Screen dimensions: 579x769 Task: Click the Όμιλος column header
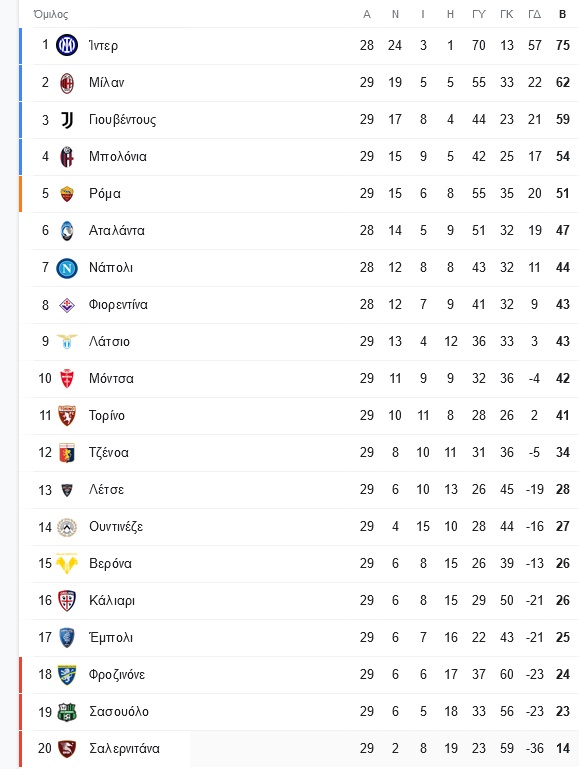(x=50, y=14)
